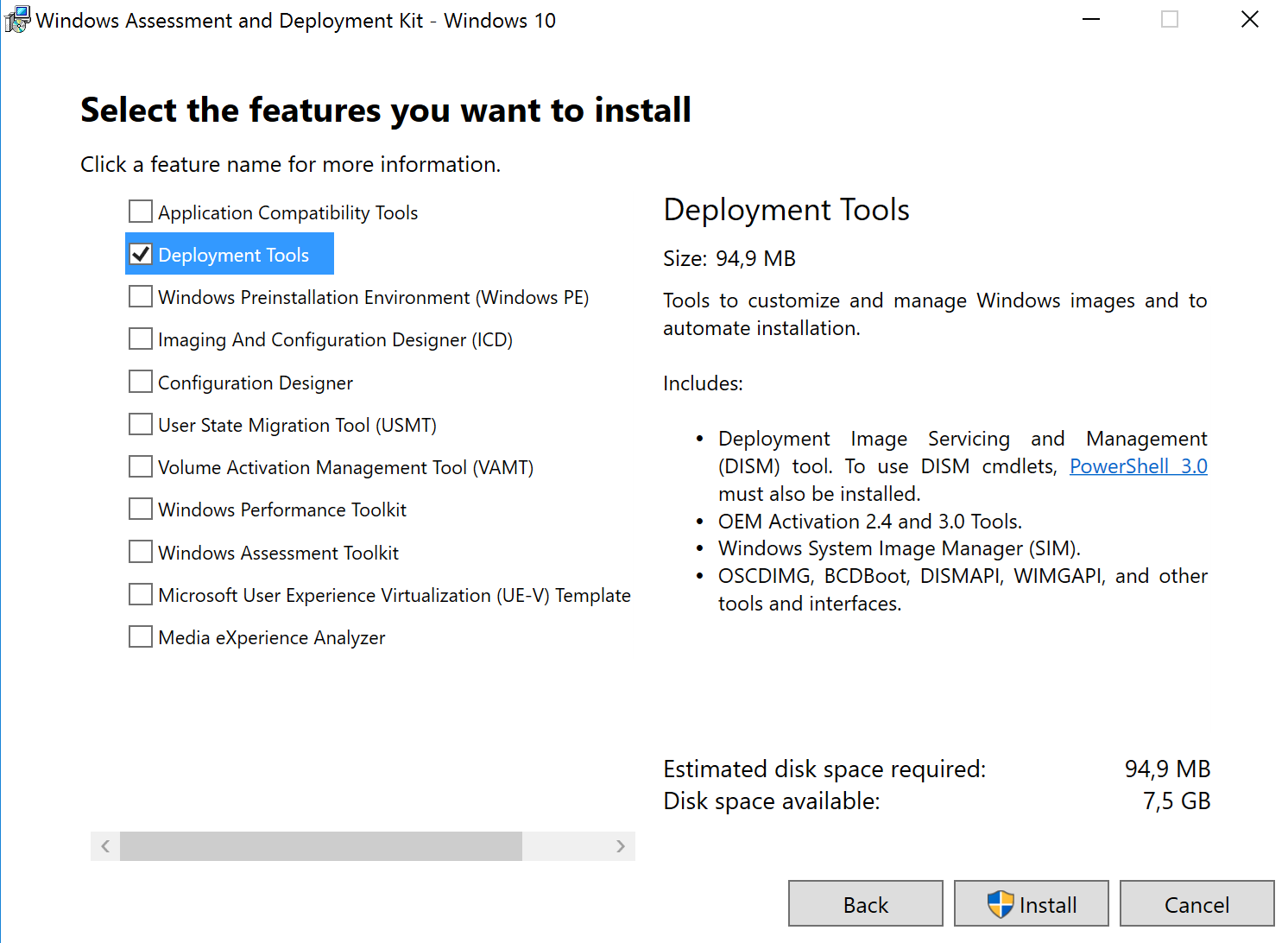Open the PowerShell 3.0 link
1288x943 pixels.
tap(1138, 466)
